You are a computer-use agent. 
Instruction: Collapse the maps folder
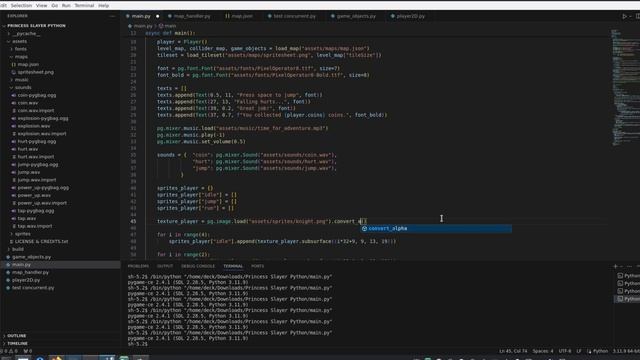(21, 57)
